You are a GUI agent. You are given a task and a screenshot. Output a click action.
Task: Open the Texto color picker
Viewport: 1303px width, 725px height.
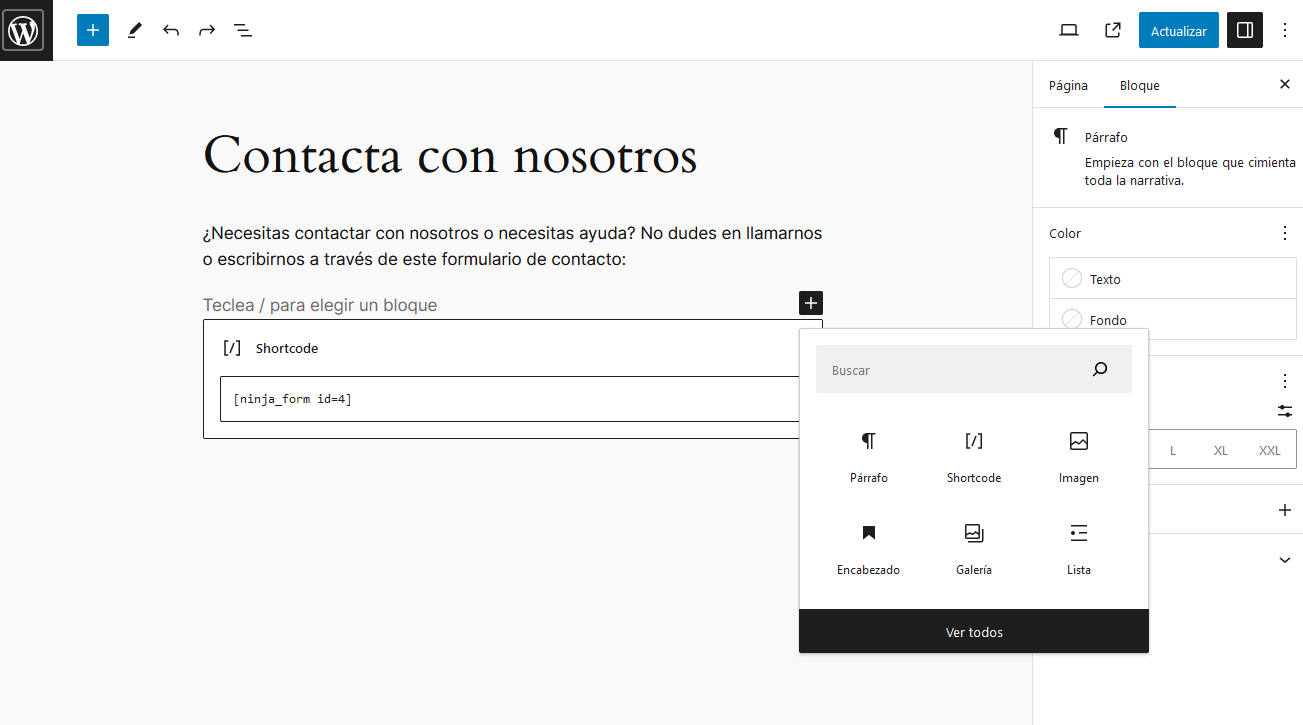point(1173,278)
